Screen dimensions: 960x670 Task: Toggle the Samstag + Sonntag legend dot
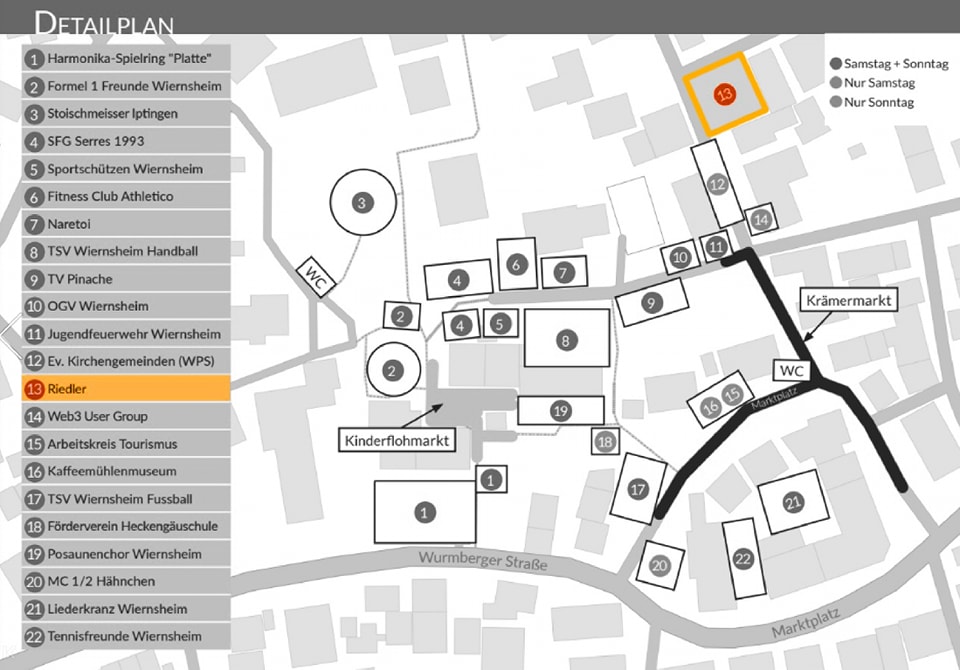[836, 63]
